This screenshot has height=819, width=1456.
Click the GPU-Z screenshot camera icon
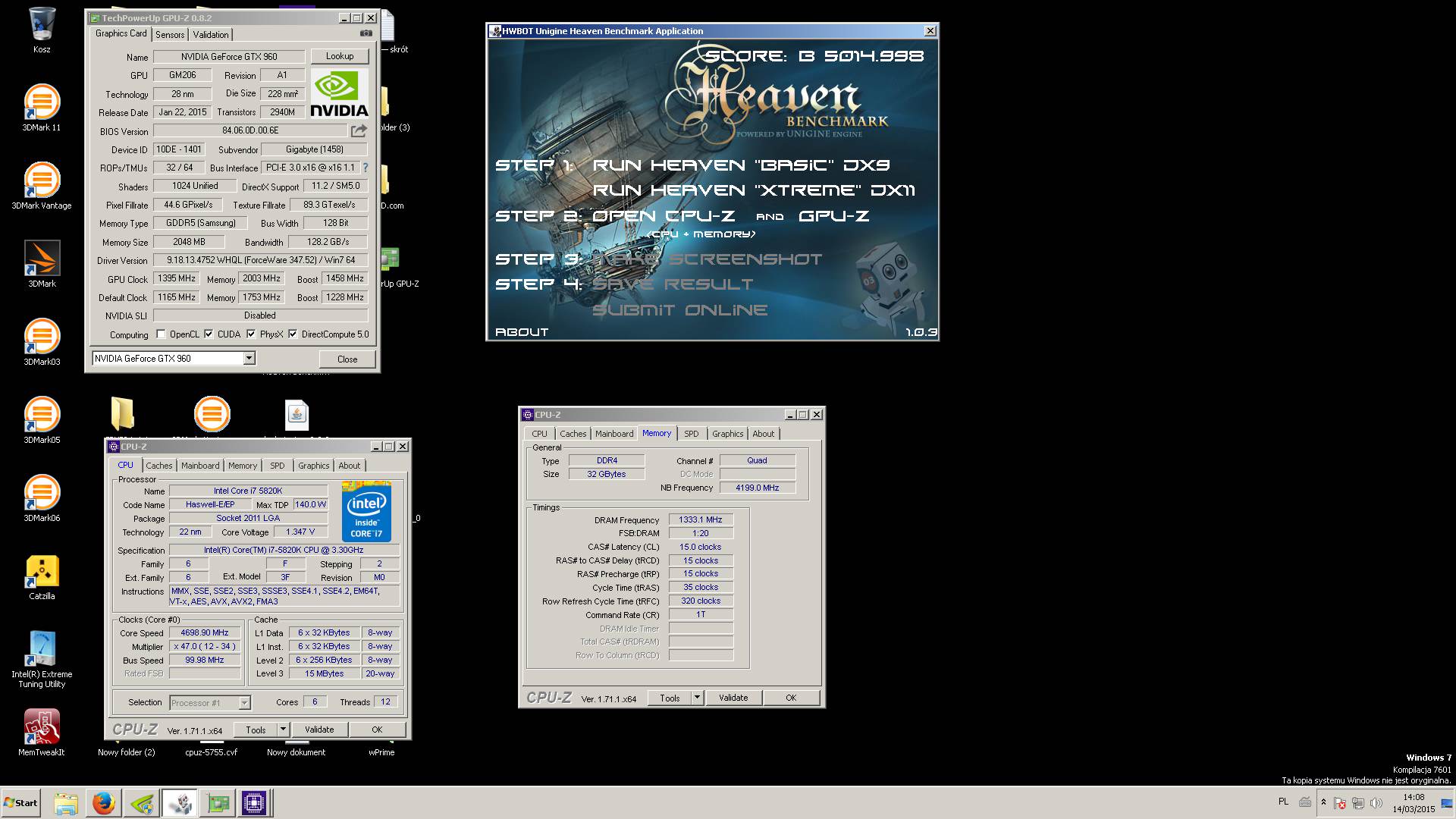(366, 33)
